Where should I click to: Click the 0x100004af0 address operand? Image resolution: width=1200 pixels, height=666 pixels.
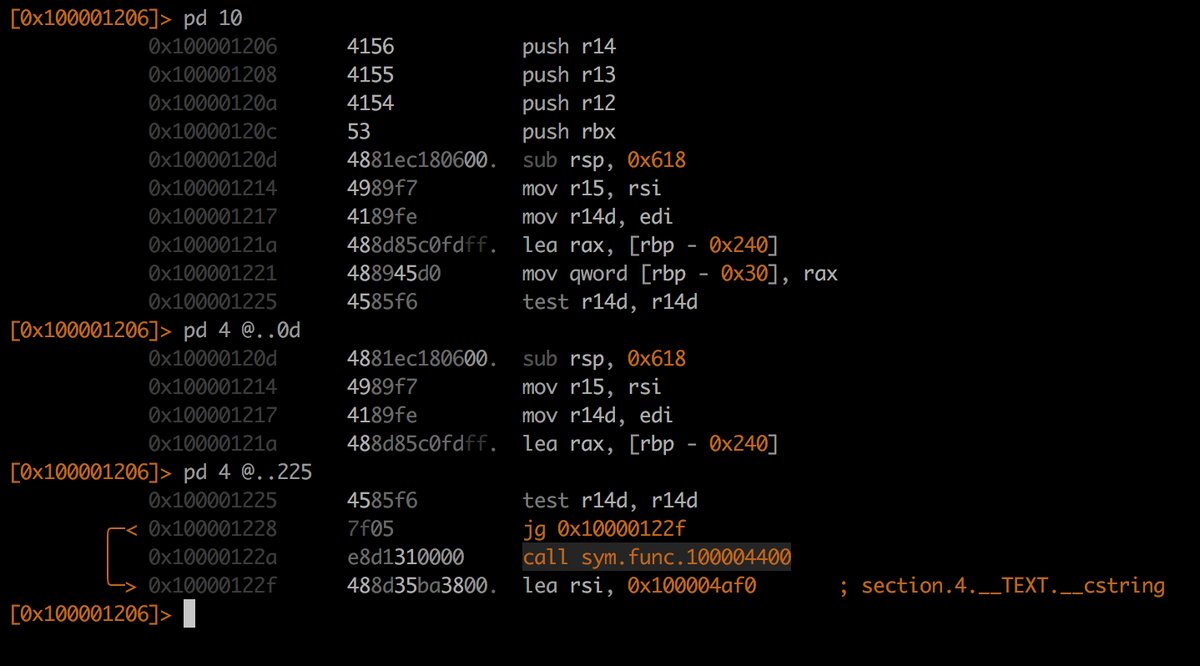[691, 586]
